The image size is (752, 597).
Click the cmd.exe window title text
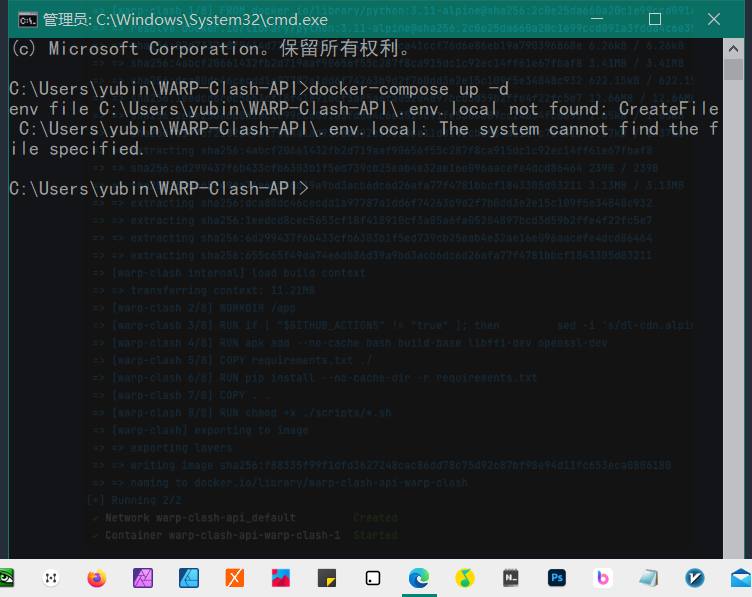click(x=185, y=20)
